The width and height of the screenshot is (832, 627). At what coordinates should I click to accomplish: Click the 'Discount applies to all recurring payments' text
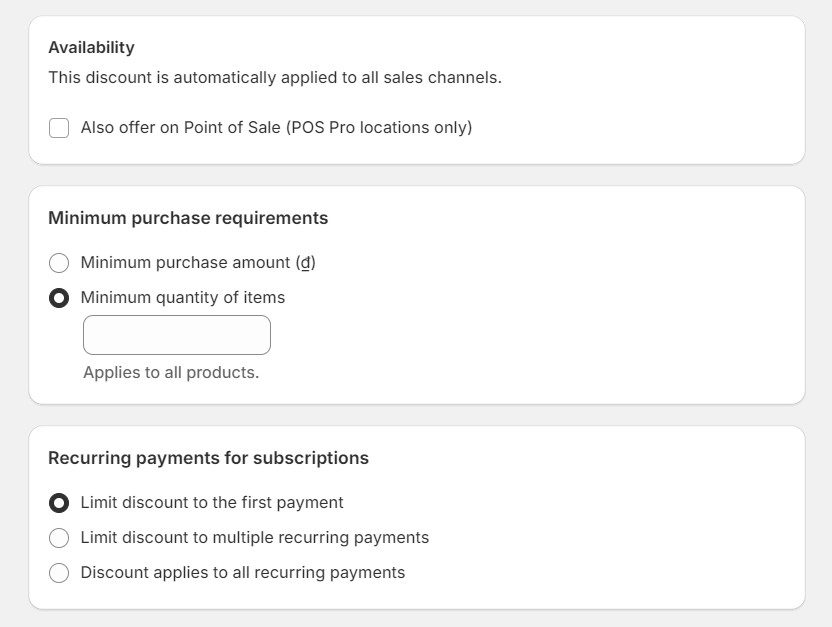(x=242, y=573)
